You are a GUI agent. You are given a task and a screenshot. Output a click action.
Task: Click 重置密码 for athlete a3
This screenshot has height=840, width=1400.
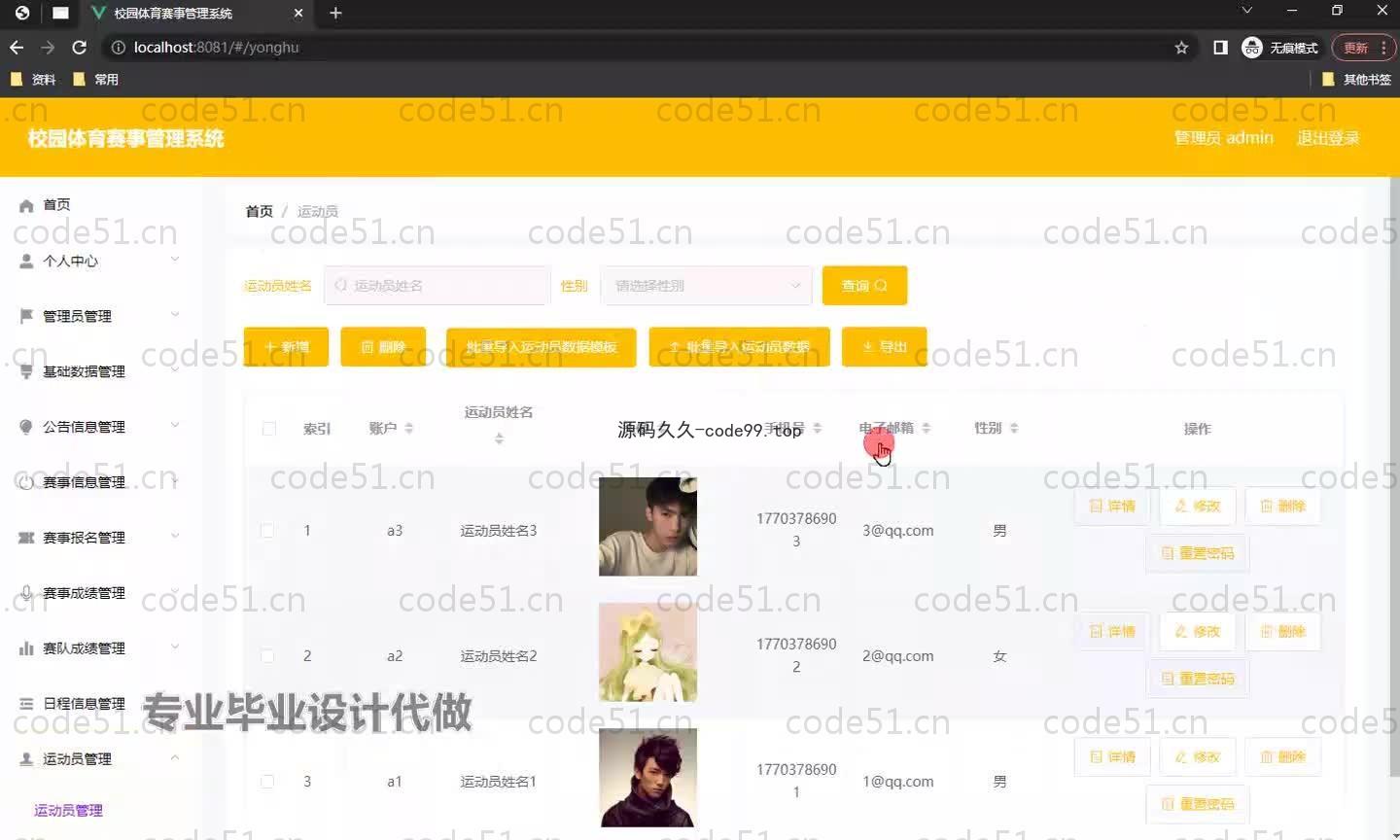[x=1198, y=553]
